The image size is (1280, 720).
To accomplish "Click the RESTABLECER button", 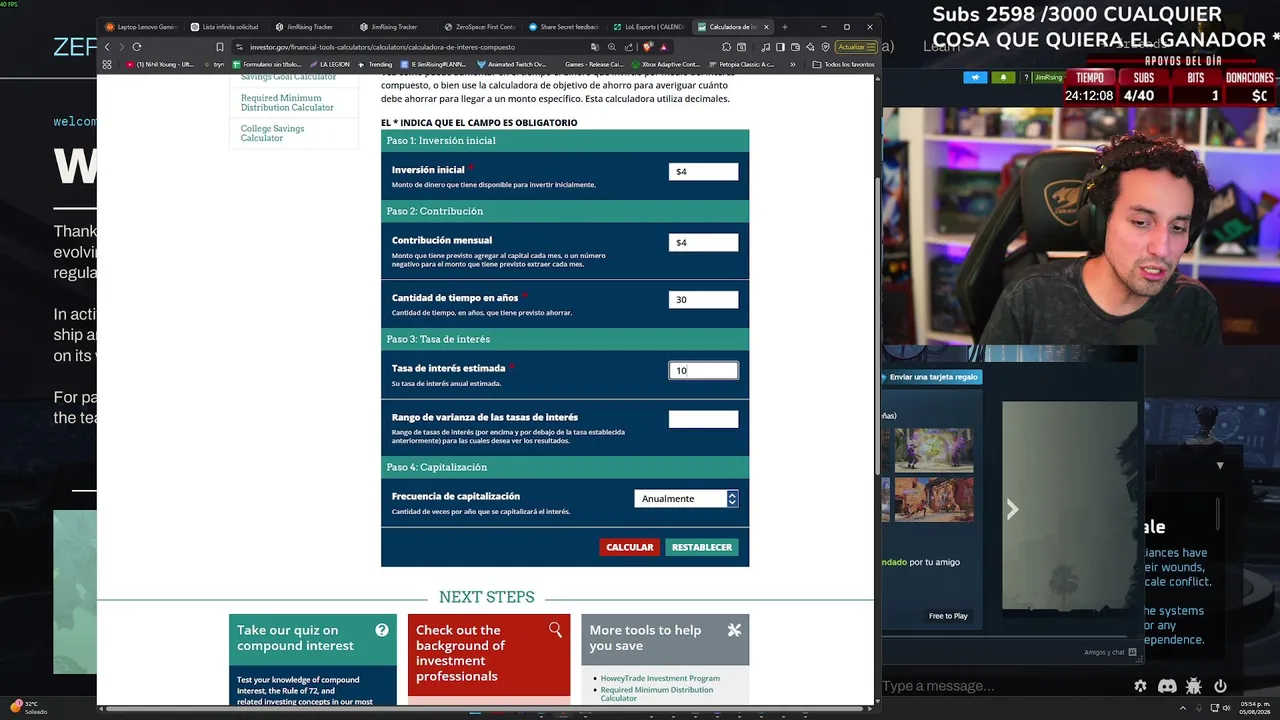I will (x=701, y=547).
